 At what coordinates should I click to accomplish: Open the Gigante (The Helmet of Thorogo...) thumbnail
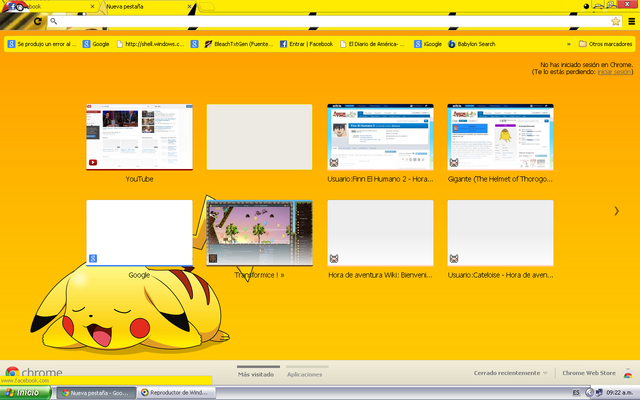(500, 137)
